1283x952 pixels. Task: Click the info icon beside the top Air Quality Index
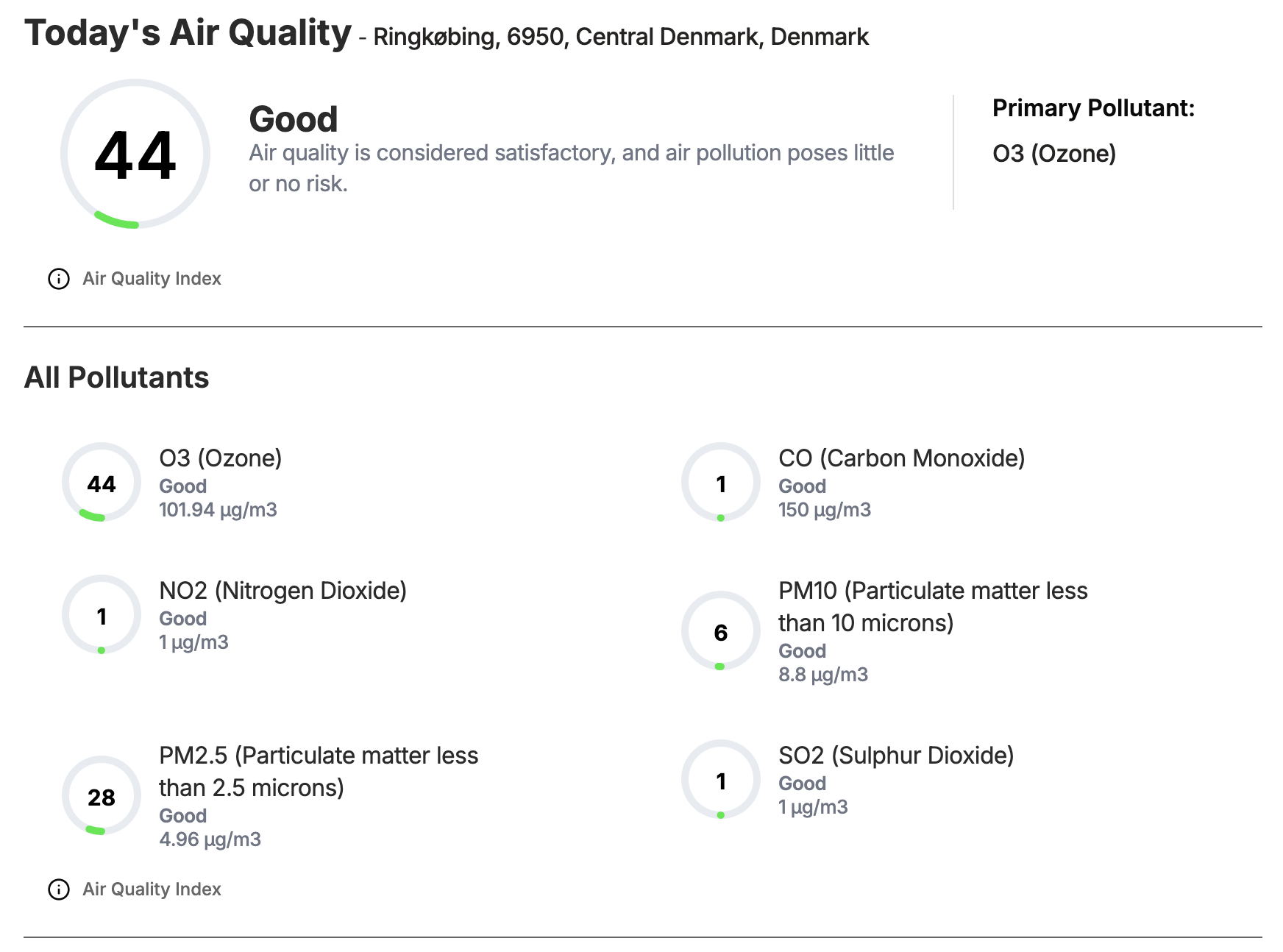pyautogui.click(x=59, y=279)
